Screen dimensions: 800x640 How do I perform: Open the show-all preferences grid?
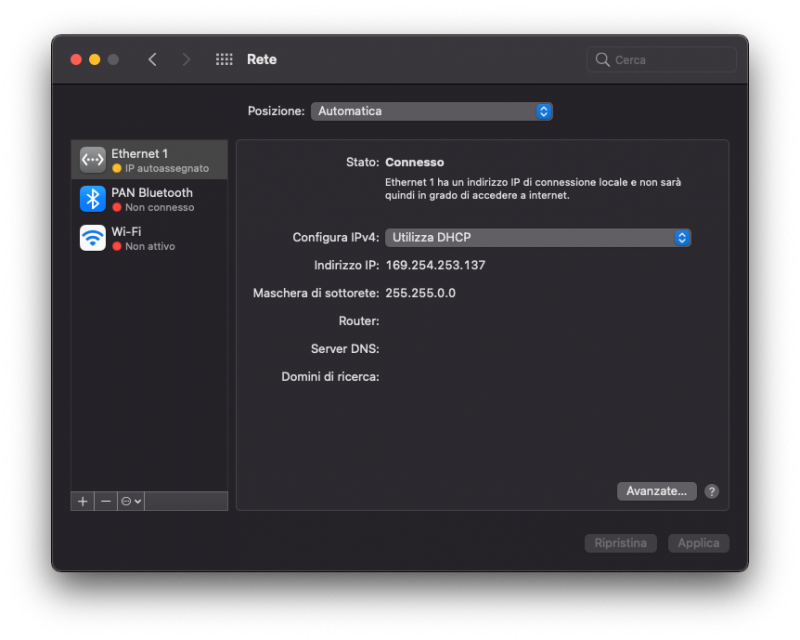(x=224, y=60)
